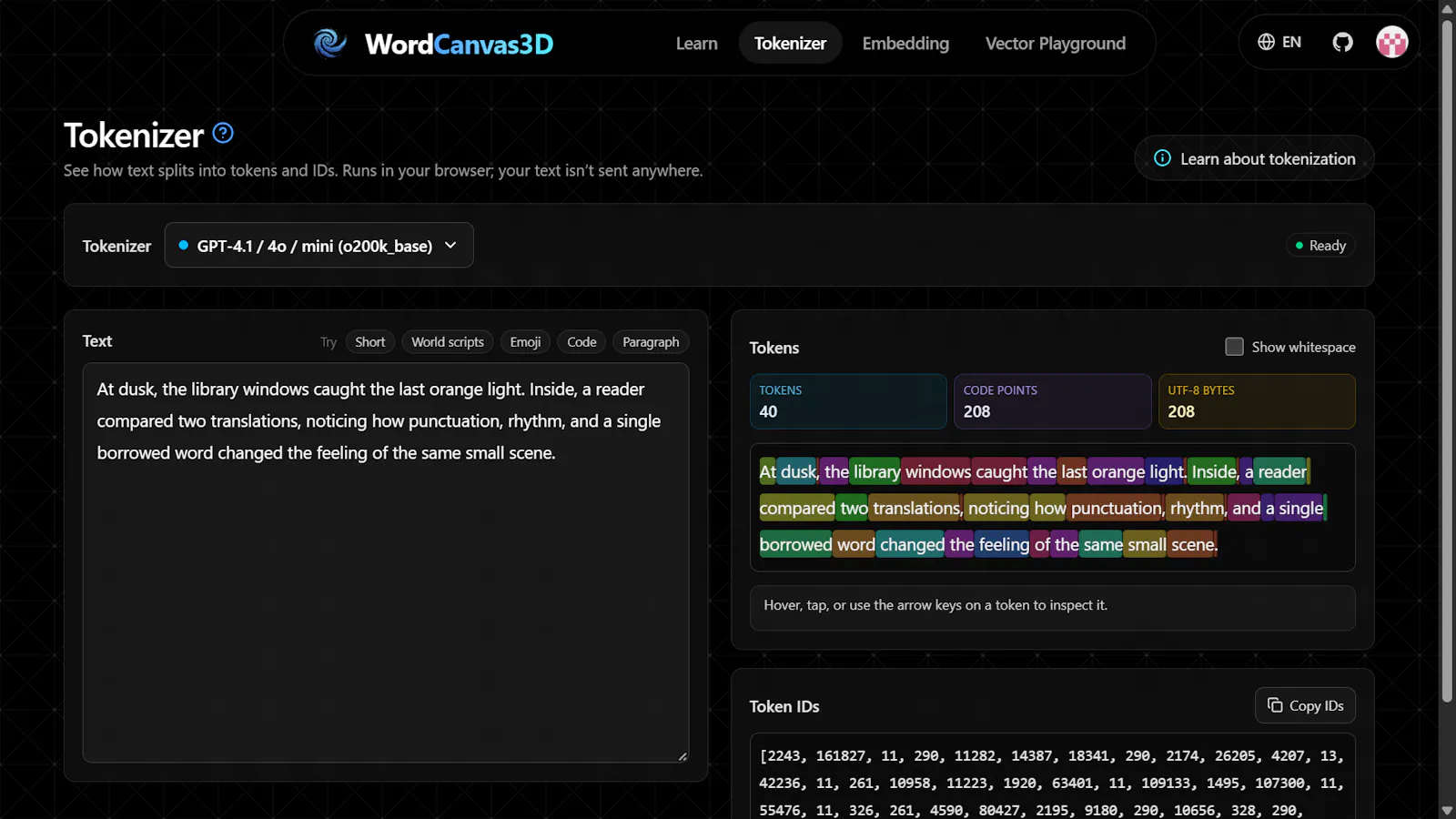Load the Paragraph sample text
This screenshot has height=819, width=1456.
(x=651, y=342)
